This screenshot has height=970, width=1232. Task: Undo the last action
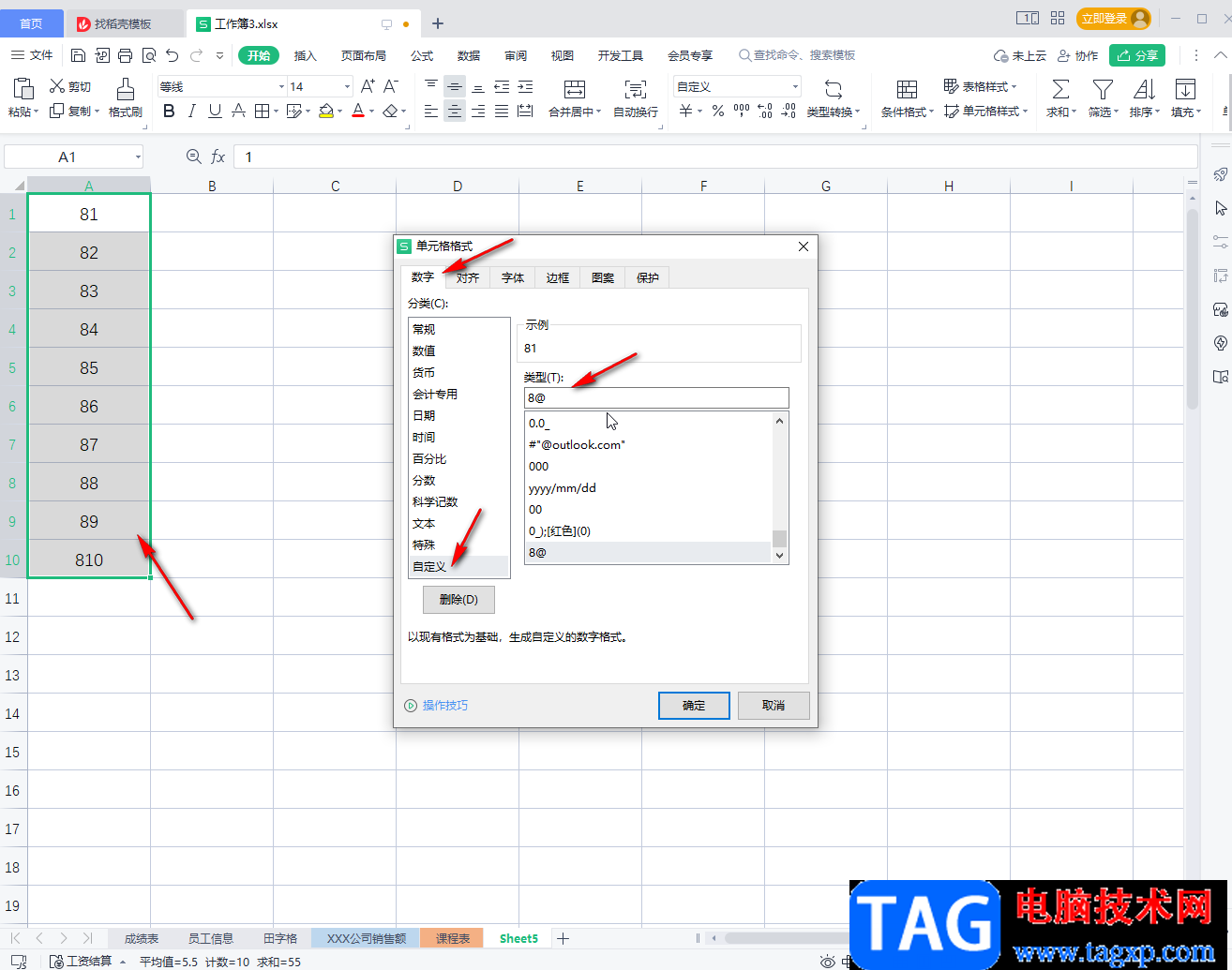click(173, 55)
